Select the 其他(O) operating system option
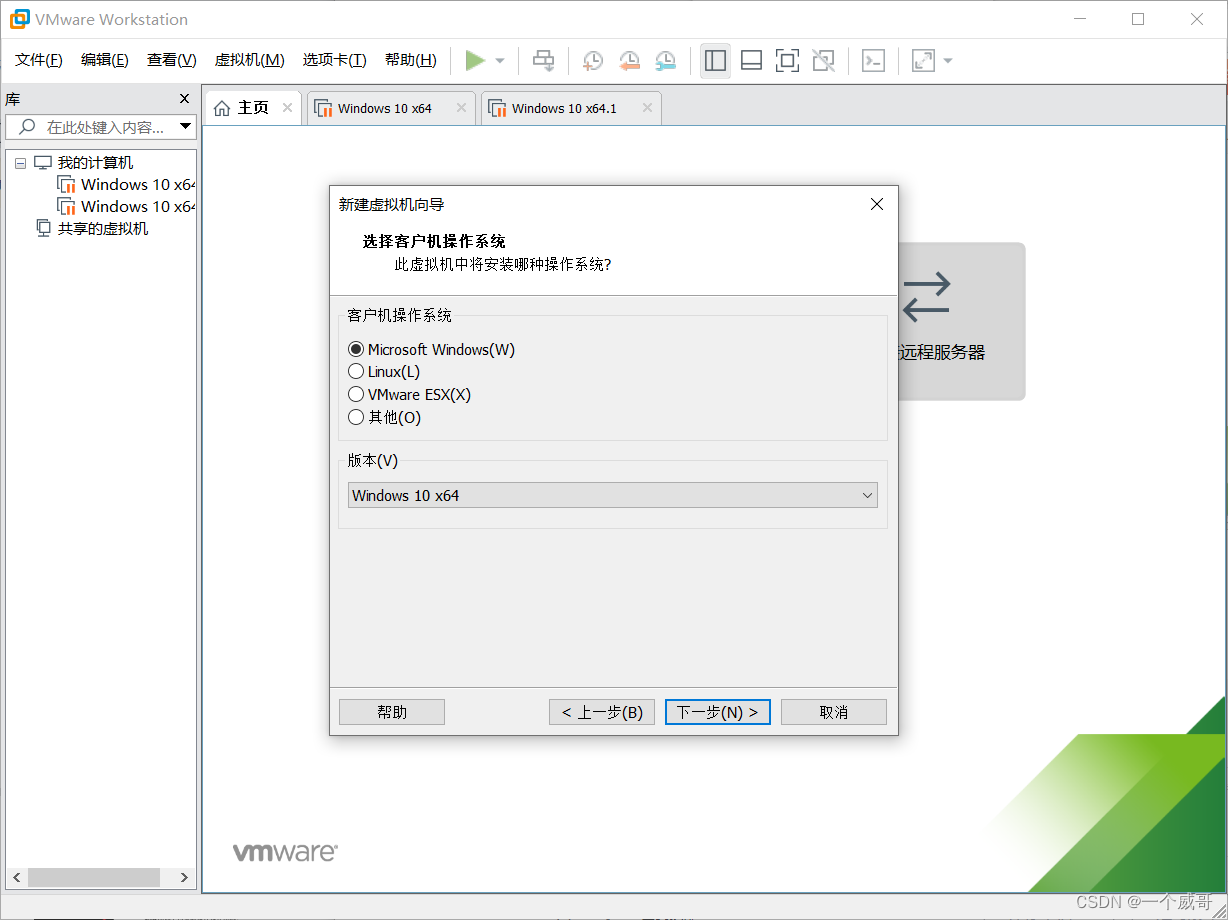1228x920 pixels. click(356, 417)
